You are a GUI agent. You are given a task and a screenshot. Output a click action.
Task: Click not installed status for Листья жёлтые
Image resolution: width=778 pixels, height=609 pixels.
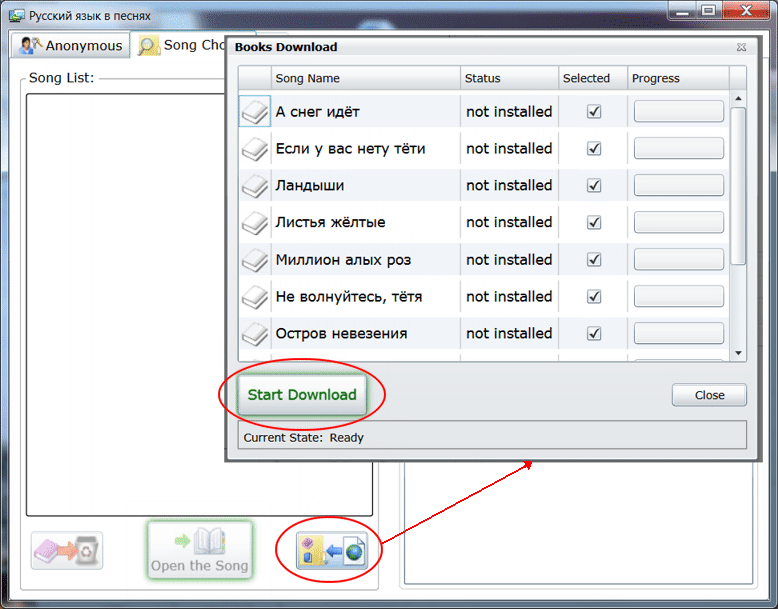[509, 222]
